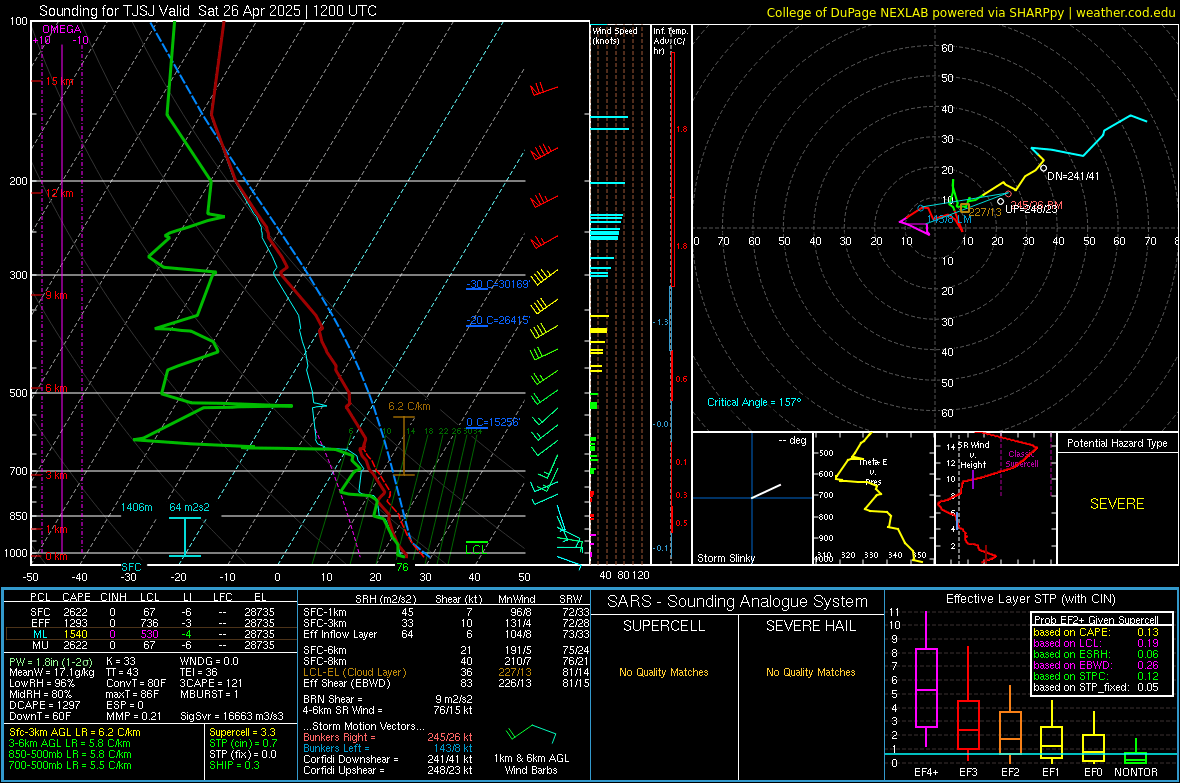Screen dimensions: 1180x783
Task: Click the DCAPE = 1297 value
Action: tap(44, 705)
